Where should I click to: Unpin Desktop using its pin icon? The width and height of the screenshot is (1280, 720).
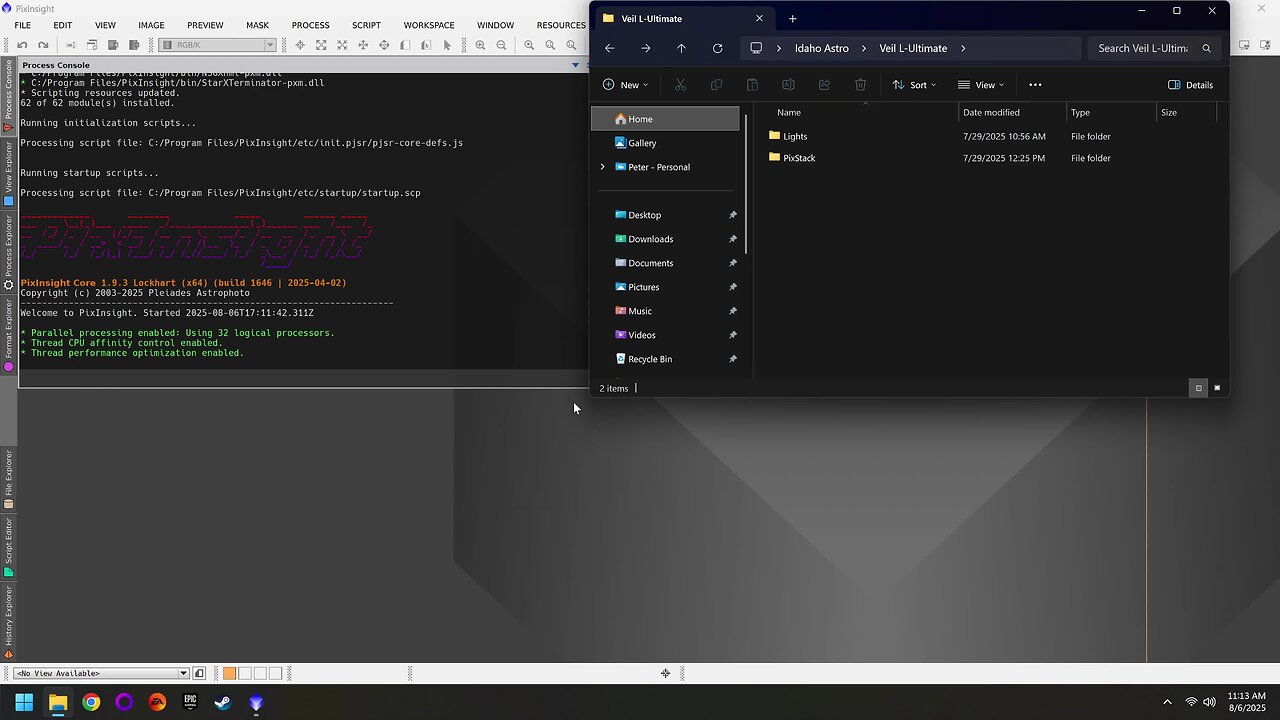click(x=732, y=215)
